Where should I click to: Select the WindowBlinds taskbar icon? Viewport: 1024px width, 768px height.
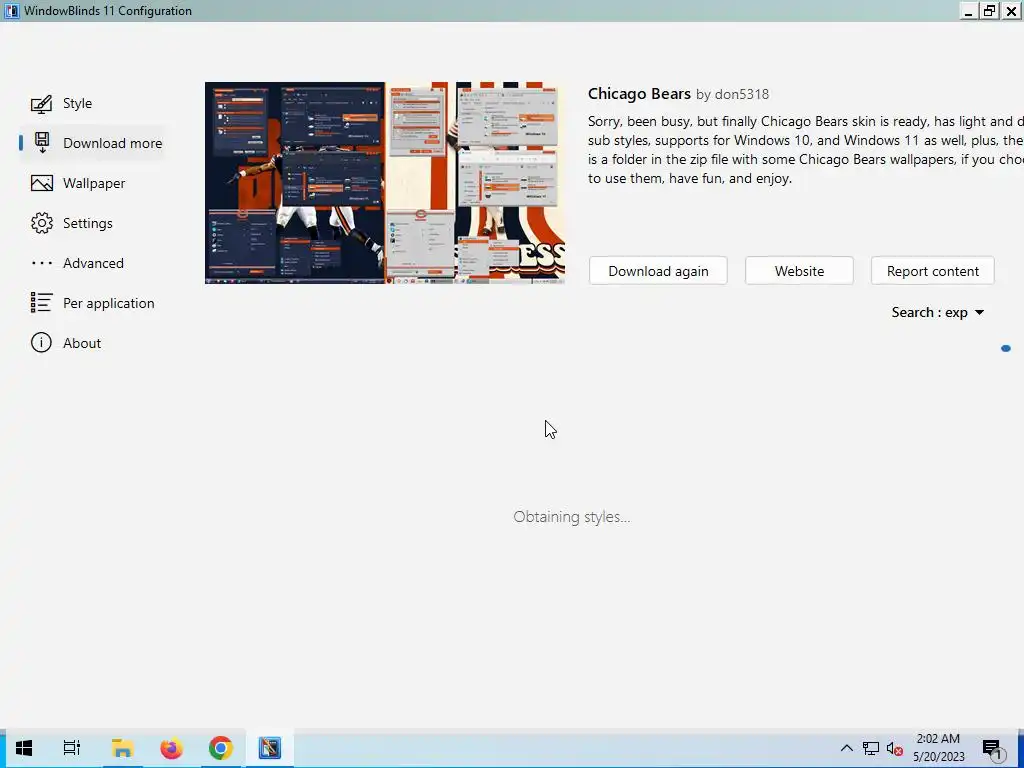pos(270,748)
